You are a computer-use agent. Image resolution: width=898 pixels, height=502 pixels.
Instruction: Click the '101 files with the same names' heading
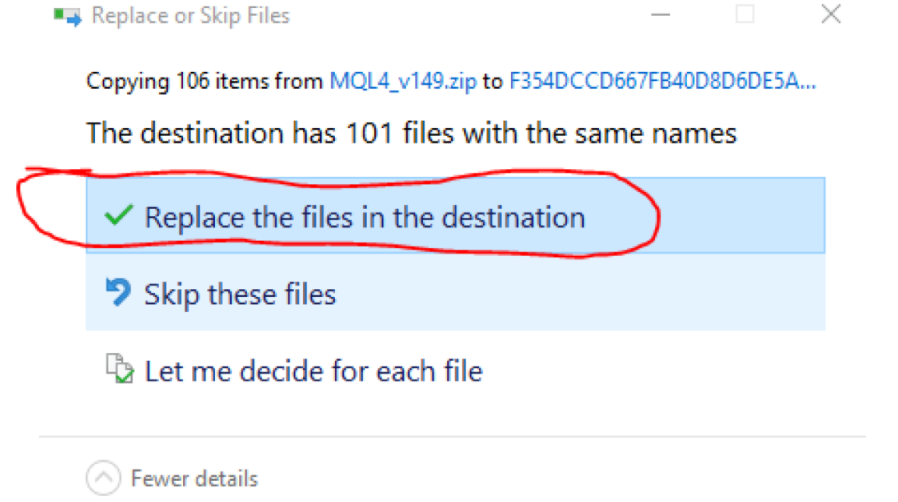(411, 134)
